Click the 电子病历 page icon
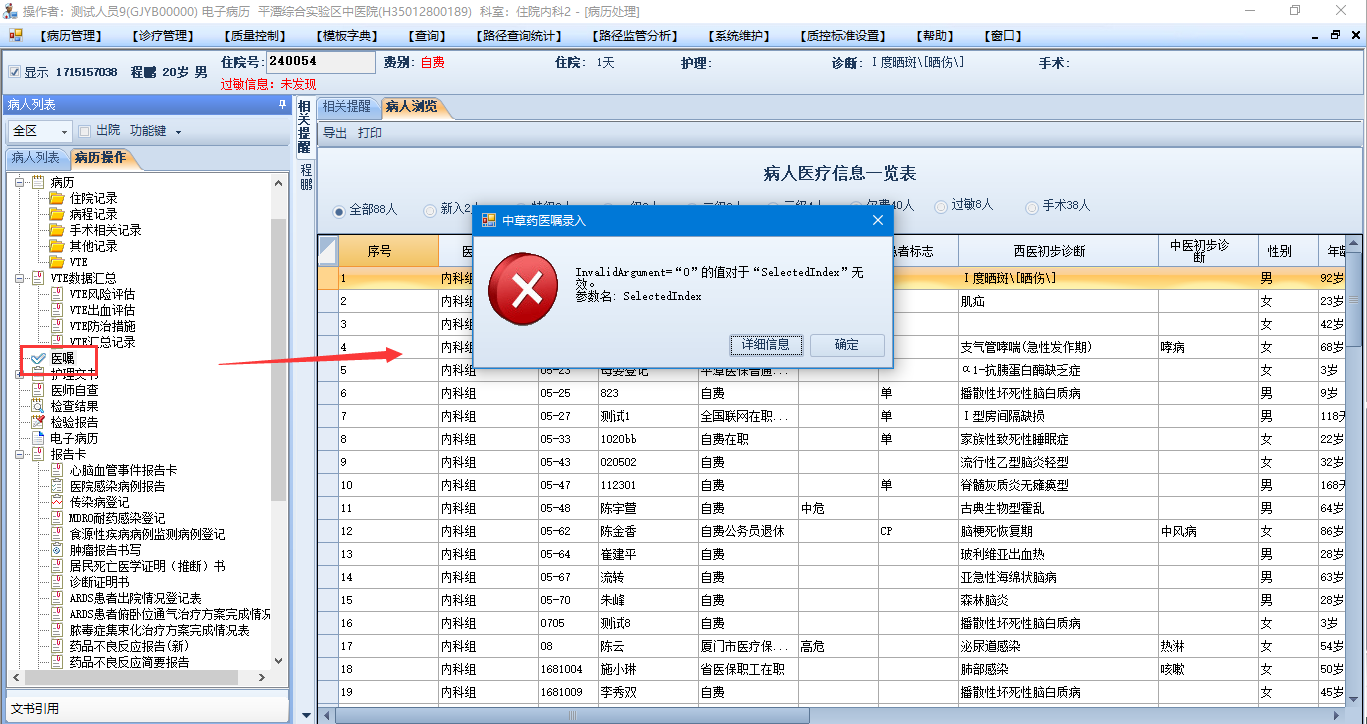The width and height of the screenshot is (1367, 724). 38,438
